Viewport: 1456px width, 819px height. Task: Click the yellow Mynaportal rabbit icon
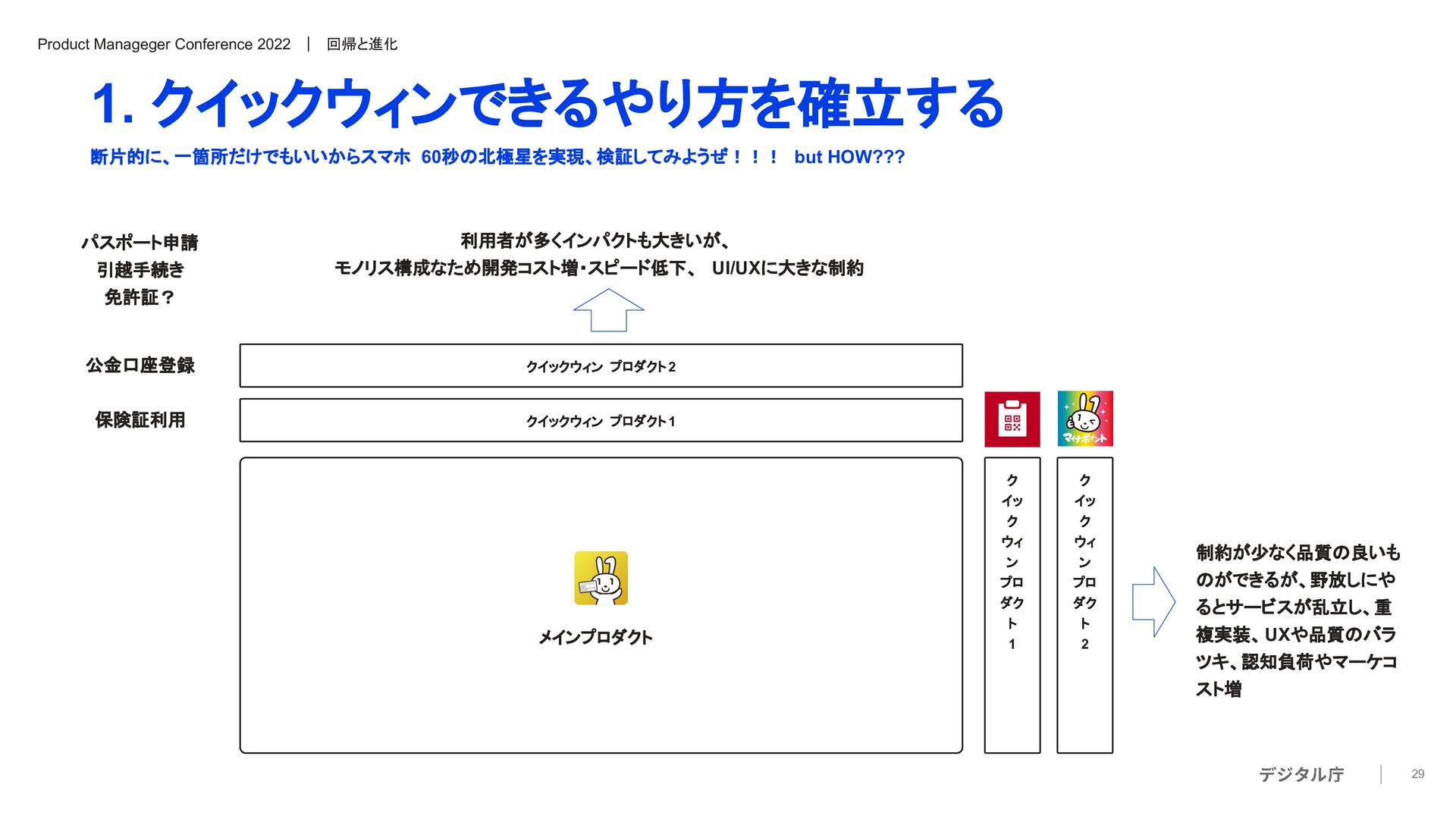click(601, 578)
